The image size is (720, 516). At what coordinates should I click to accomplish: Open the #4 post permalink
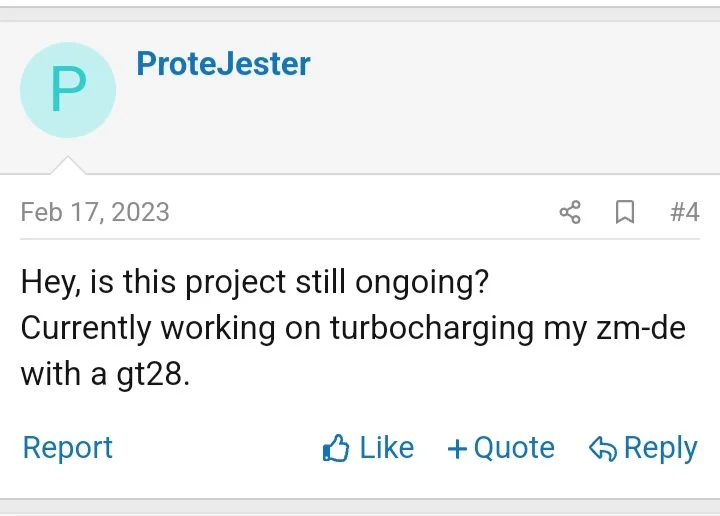click(684, 212)
